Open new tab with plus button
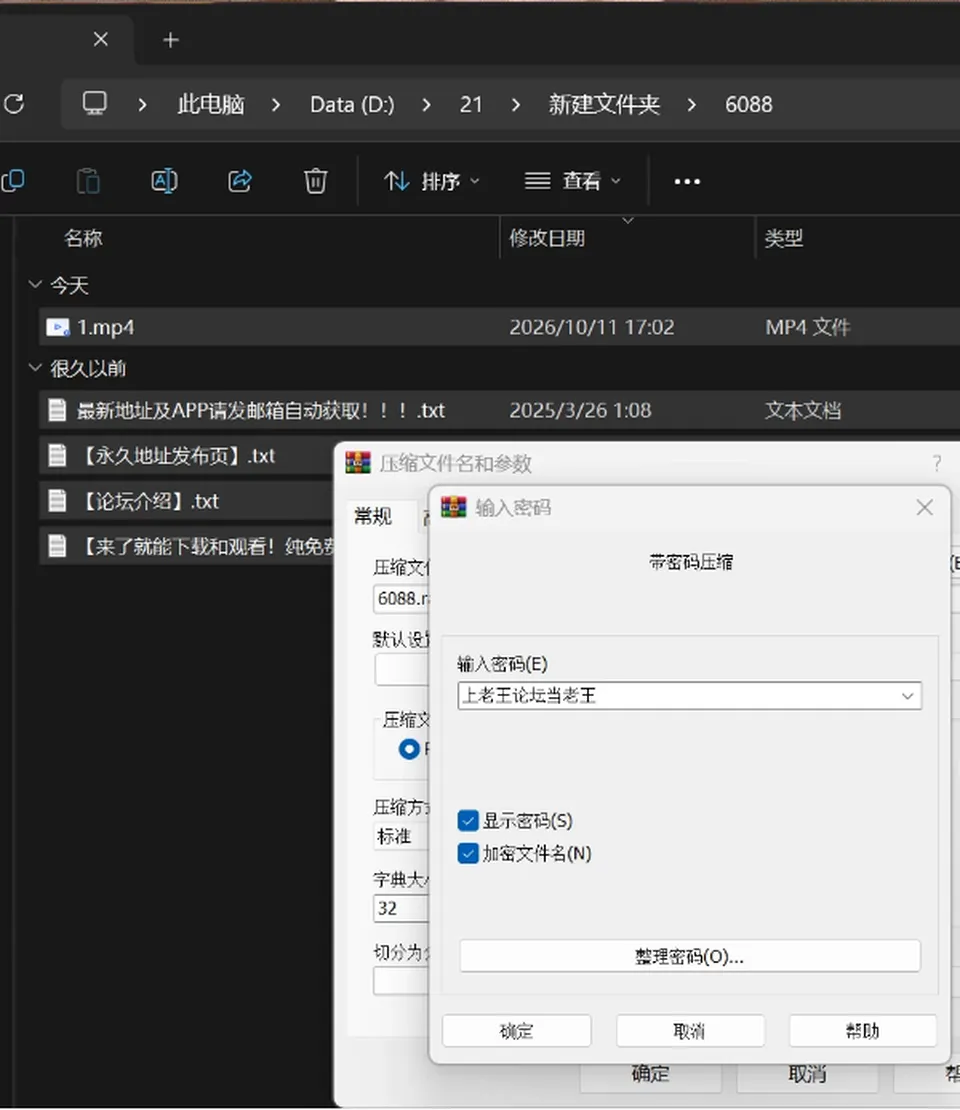Image resolution: width=960 pixels, height=1110 pixels. click(171, 40)
